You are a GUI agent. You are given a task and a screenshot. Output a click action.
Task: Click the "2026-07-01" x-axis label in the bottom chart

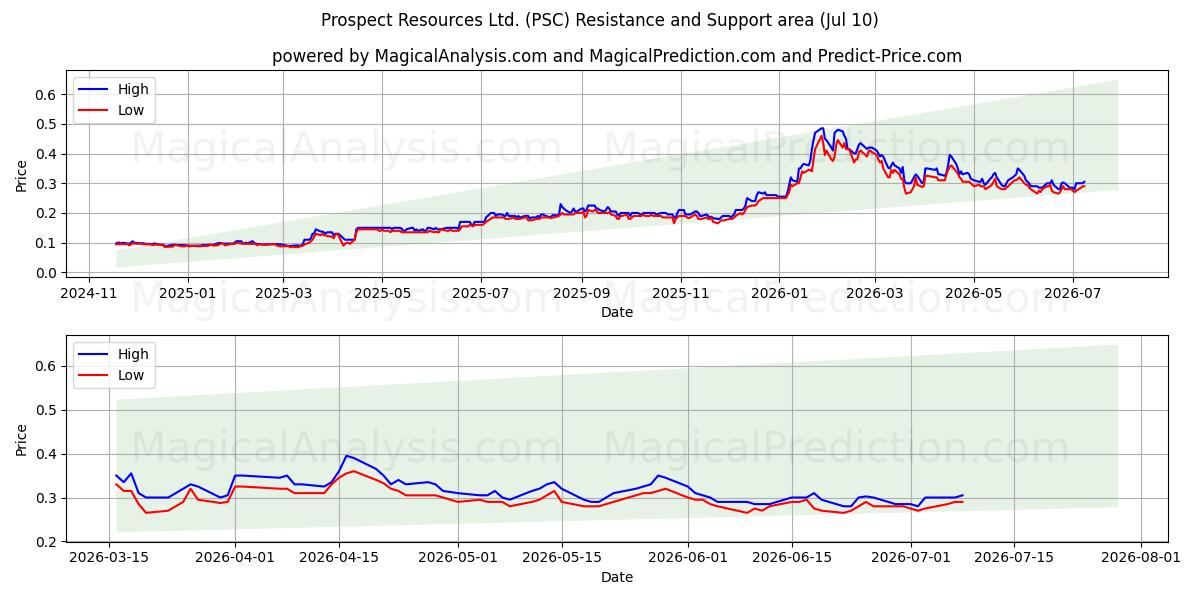(x=910, y=558)
